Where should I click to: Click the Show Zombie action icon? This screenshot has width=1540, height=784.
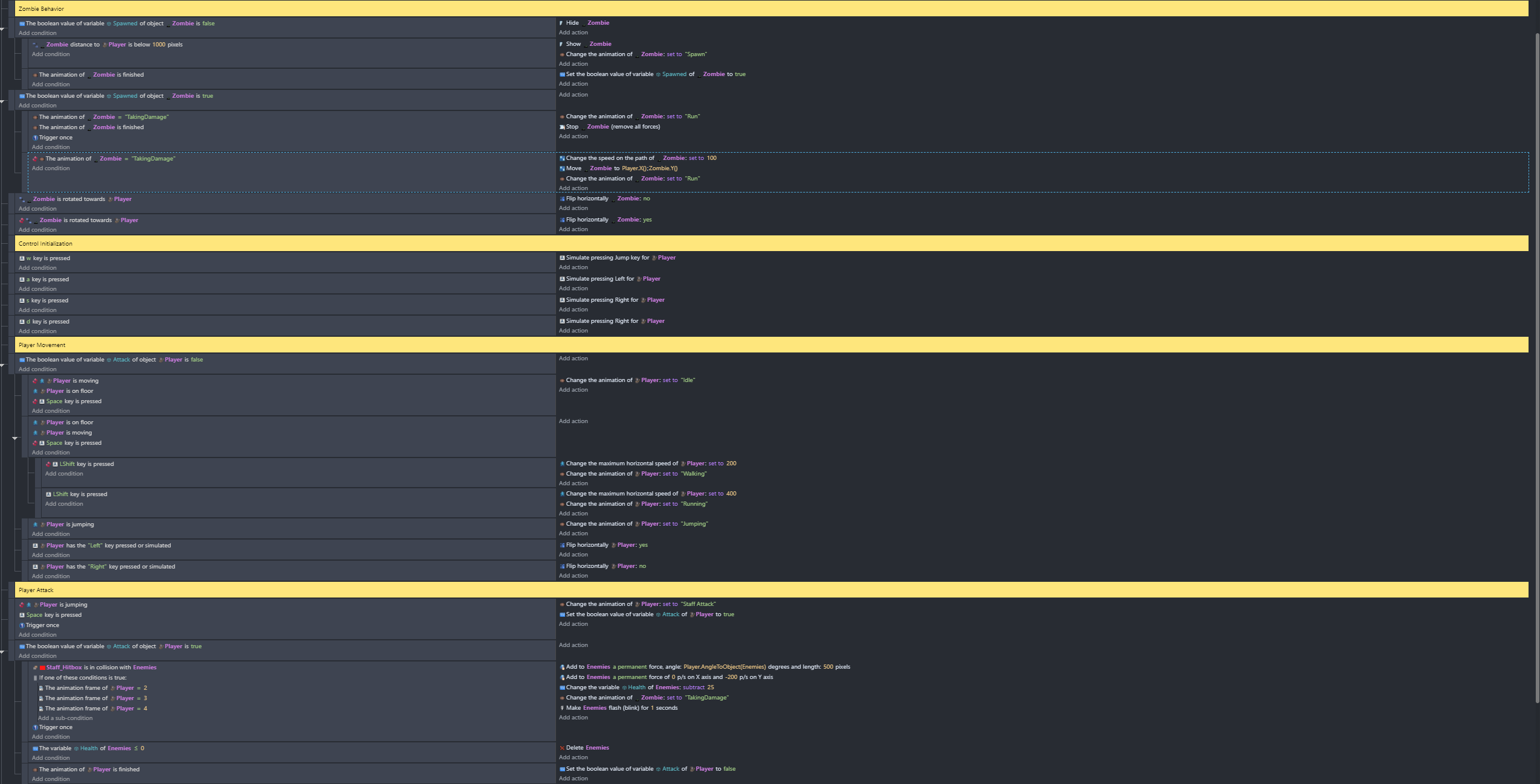(x=561, y=44)
